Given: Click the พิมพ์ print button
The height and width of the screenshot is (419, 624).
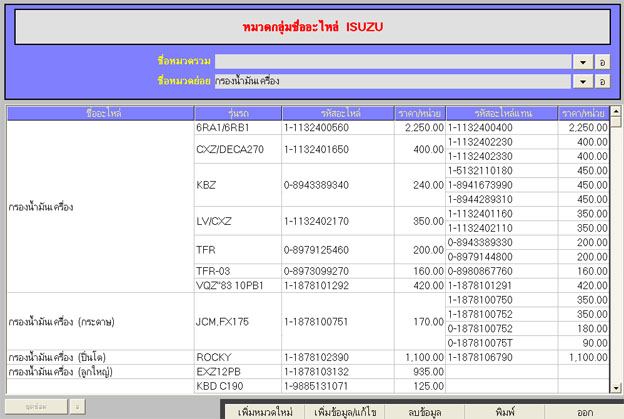Looking at the screenshot, I should tap(505, 412).
